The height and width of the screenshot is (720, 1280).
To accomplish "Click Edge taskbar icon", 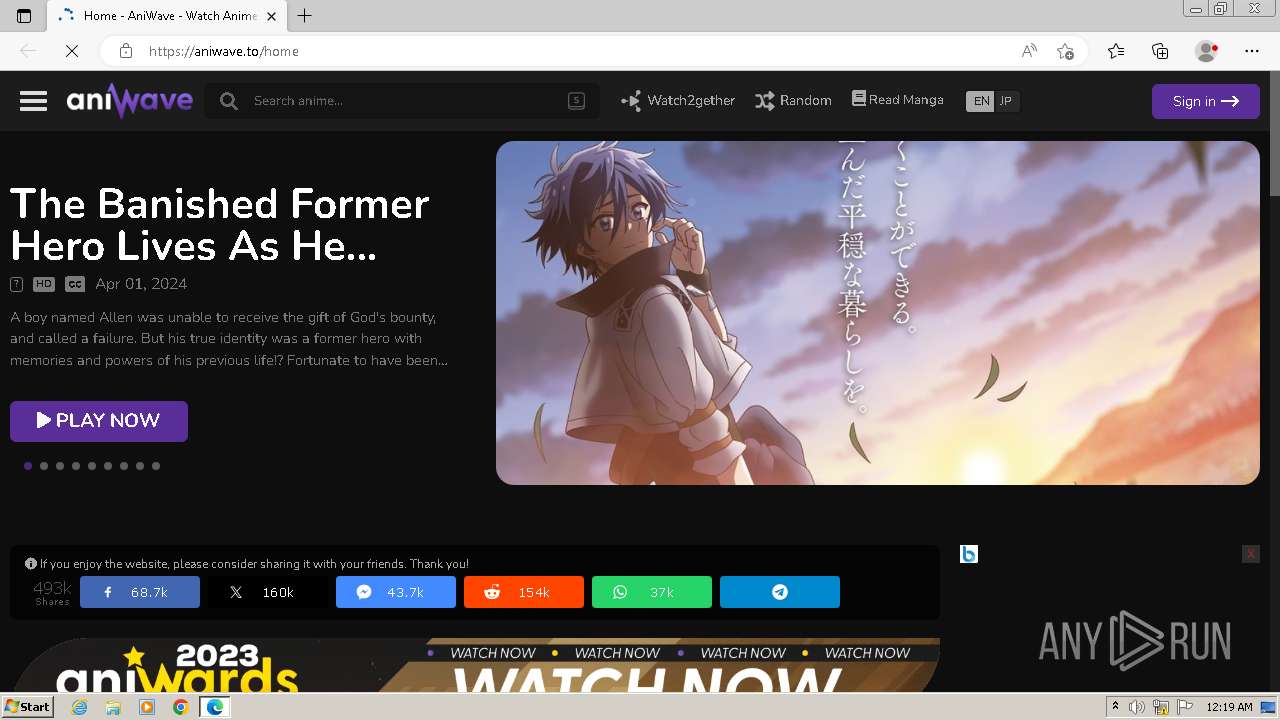I will (x=214, y=707).
